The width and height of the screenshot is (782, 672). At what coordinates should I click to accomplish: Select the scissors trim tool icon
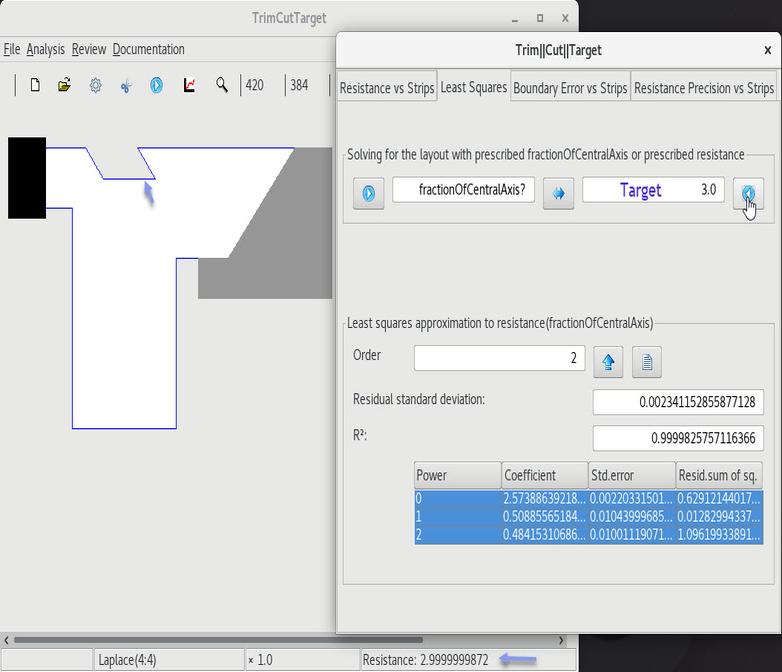126,86
